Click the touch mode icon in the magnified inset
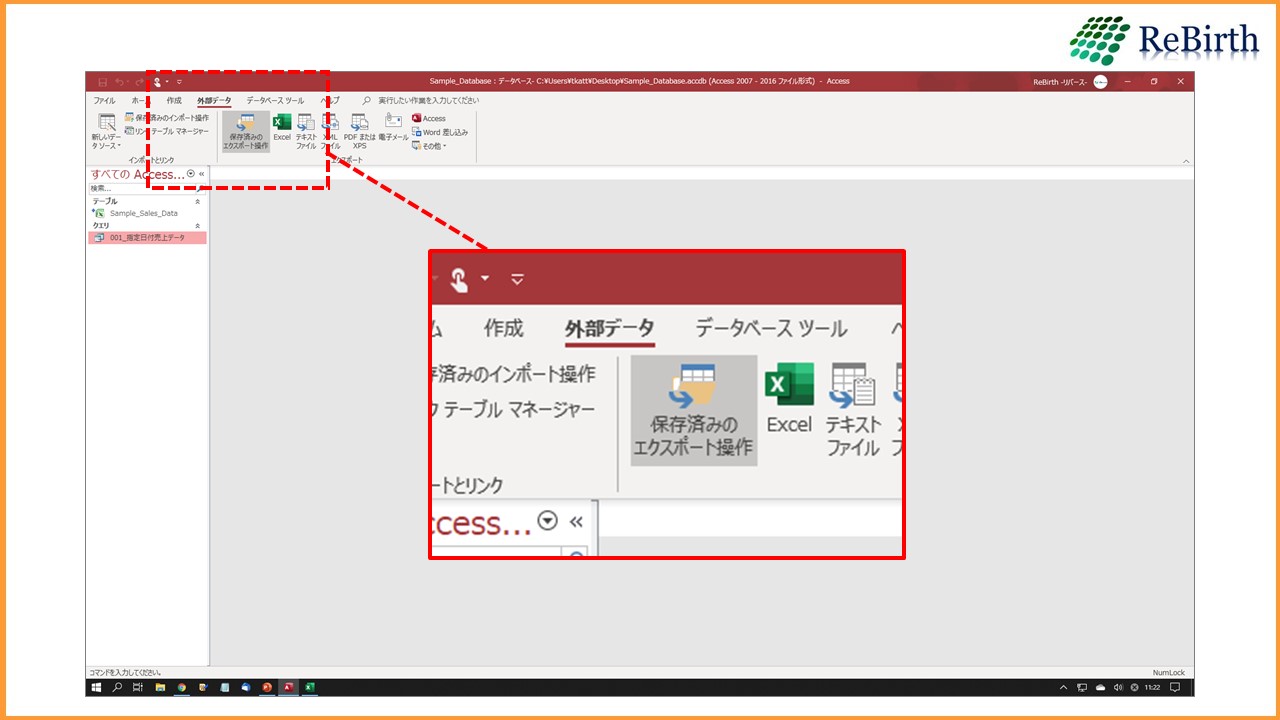The height and width of the screenshot is (720, 1280). click(459, 279)
